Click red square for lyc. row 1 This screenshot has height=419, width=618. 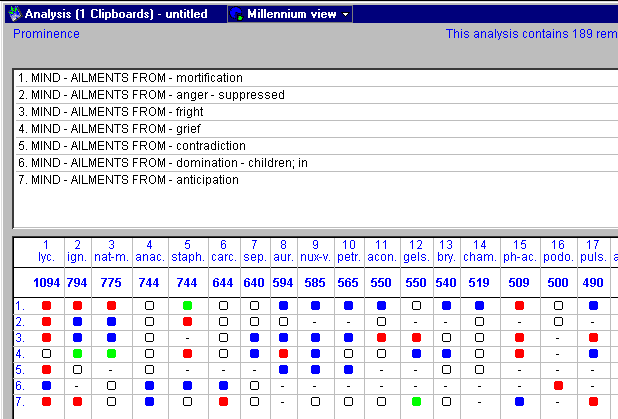click(47, 305)
